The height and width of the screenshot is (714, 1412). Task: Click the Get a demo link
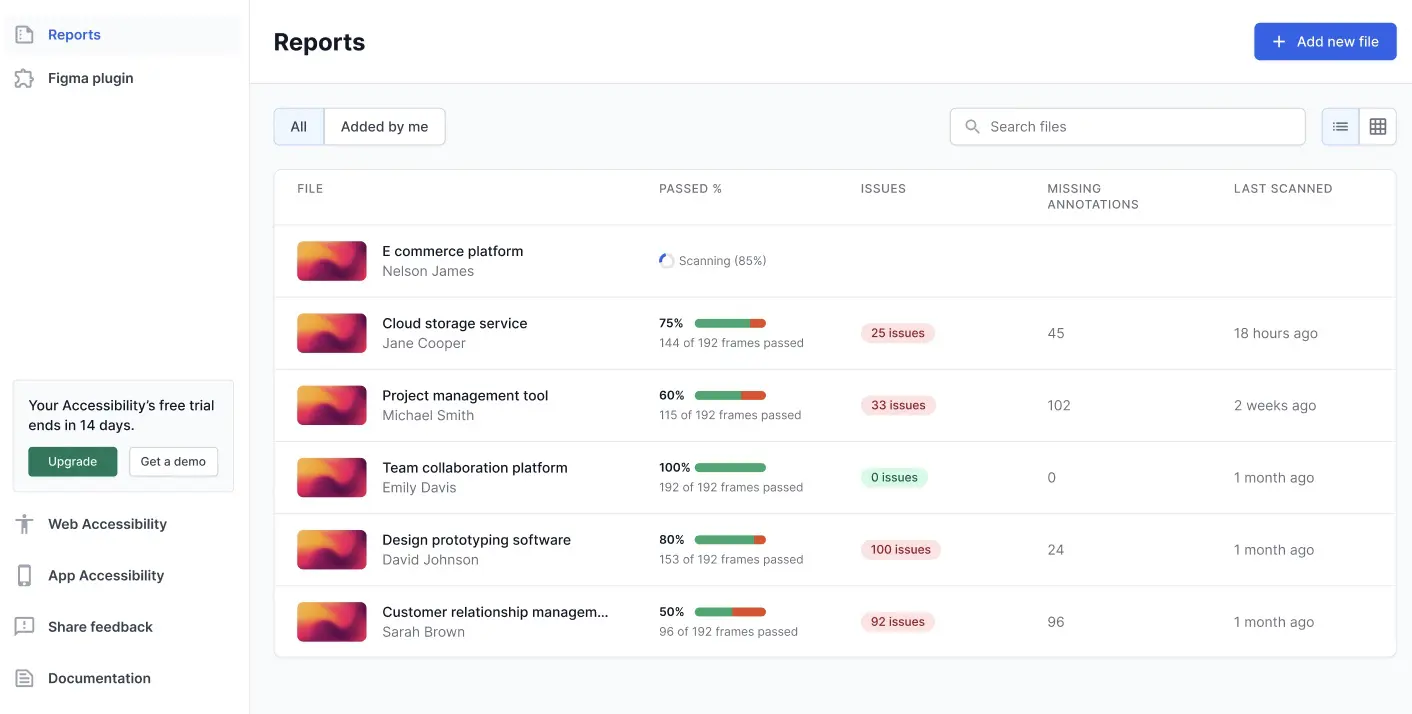tap(173, 461)
